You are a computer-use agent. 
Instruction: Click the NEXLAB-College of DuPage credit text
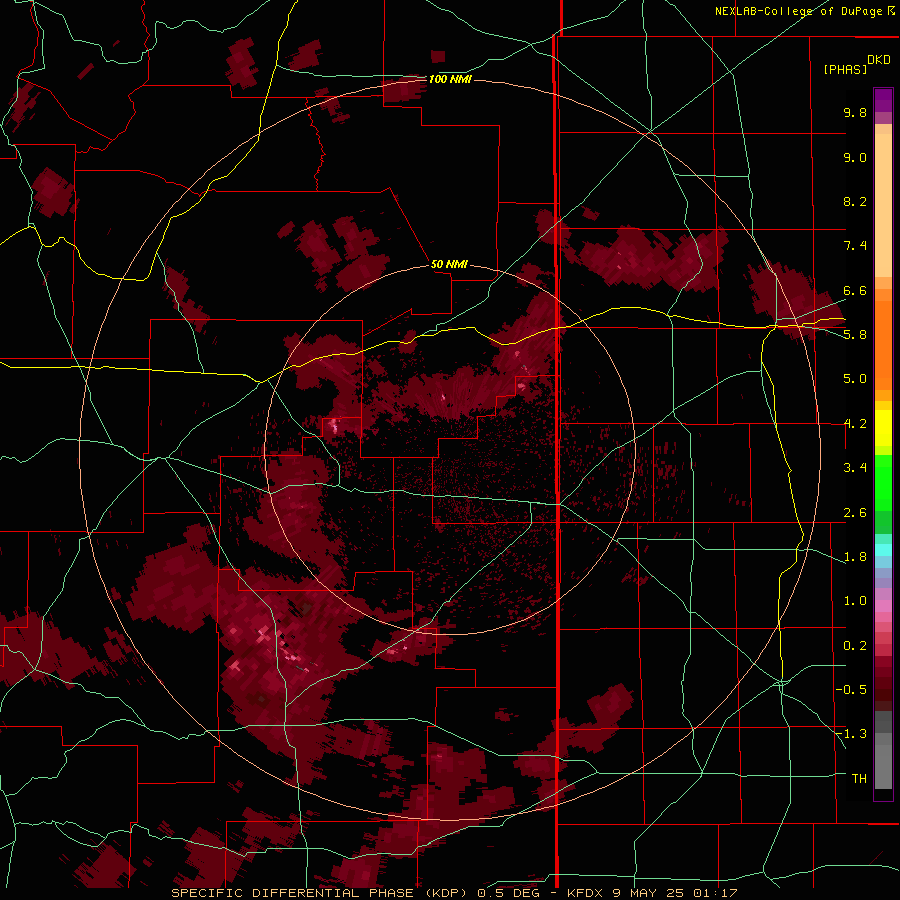pyautogui.click(x=805, y=11)
